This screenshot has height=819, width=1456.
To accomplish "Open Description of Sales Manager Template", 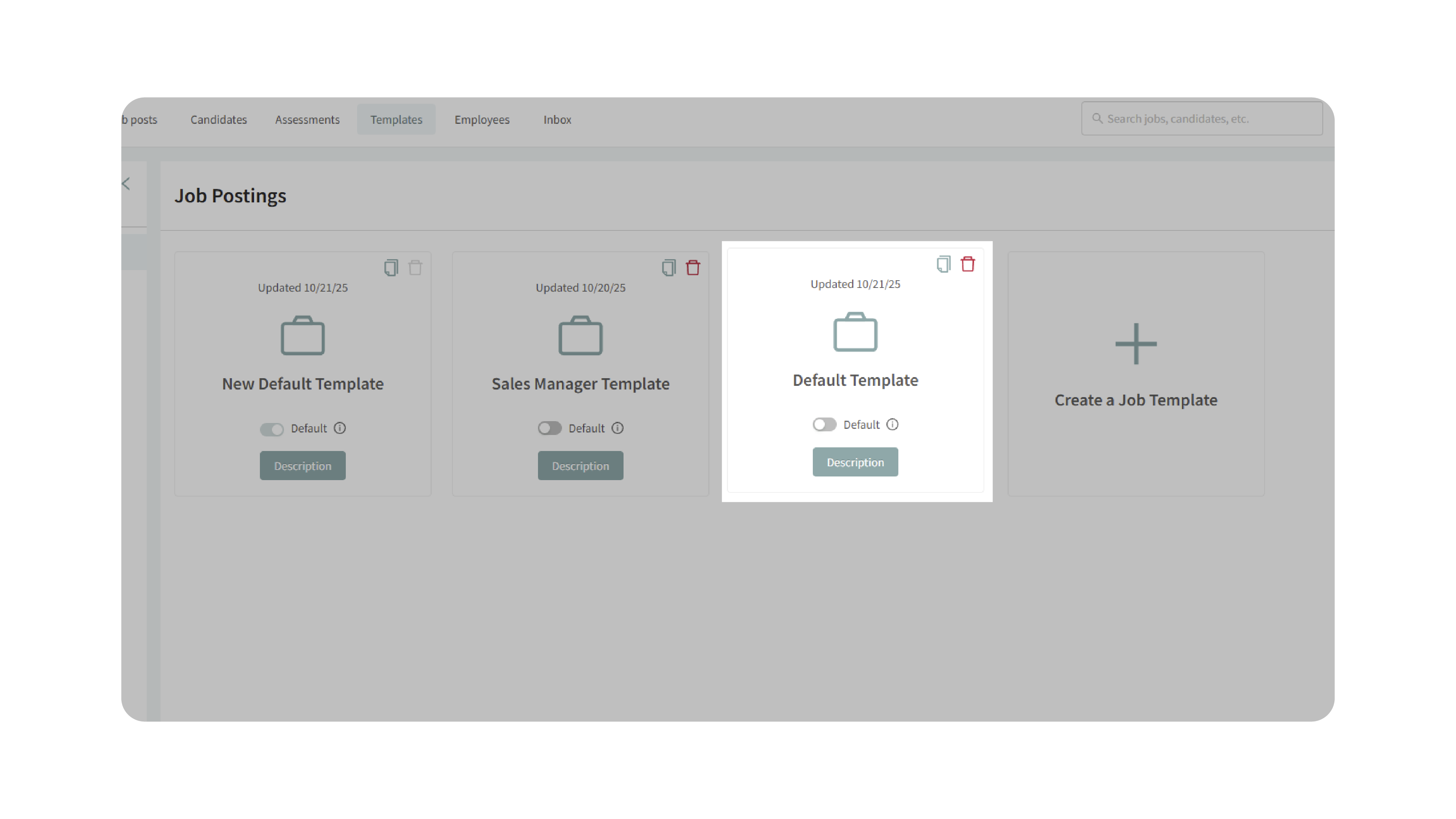I will 581,466.
